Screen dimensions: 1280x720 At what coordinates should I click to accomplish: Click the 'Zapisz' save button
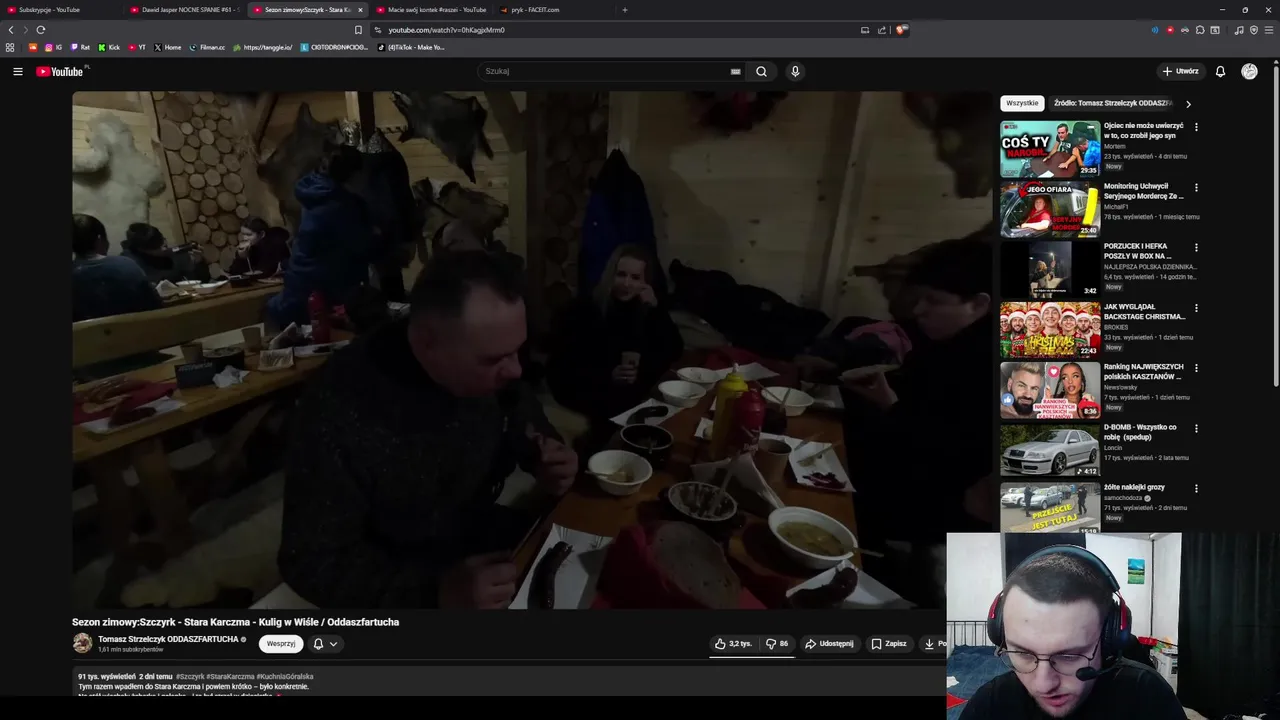(x=888, y=644)
